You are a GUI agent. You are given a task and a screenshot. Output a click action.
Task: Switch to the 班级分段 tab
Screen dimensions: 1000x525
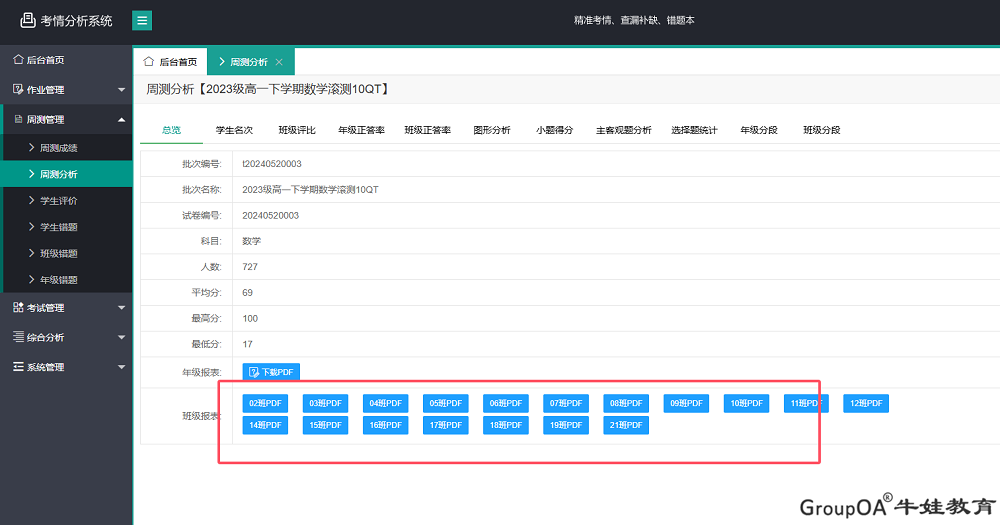821,130
